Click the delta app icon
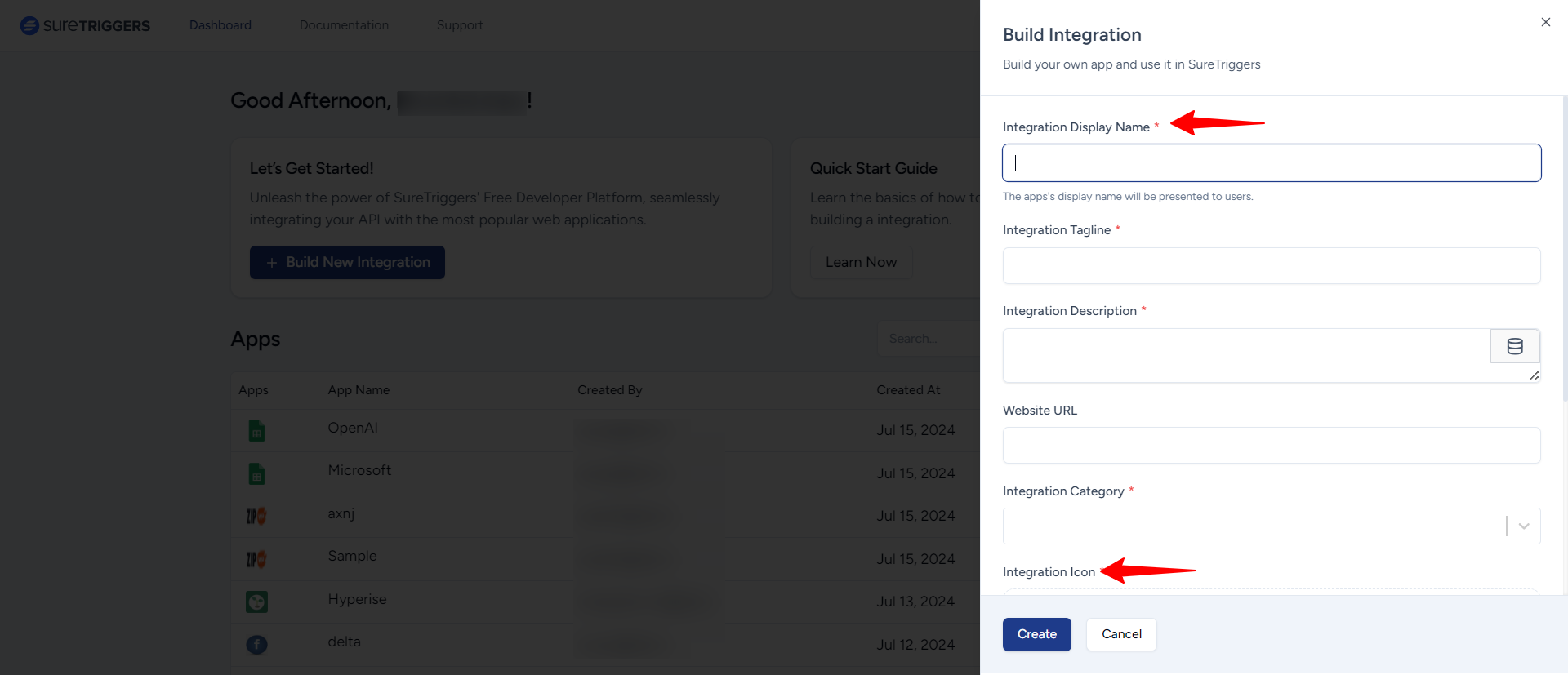This screenshot has height=675, width=1568. 256,645
